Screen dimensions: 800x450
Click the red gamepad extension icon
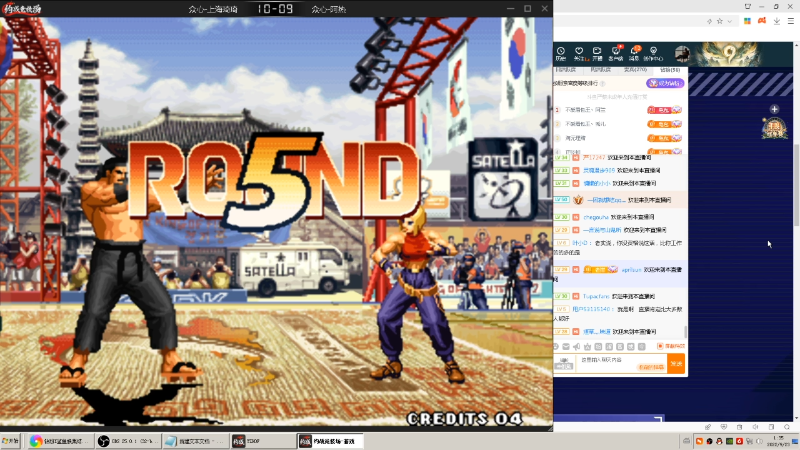point(762,21)
